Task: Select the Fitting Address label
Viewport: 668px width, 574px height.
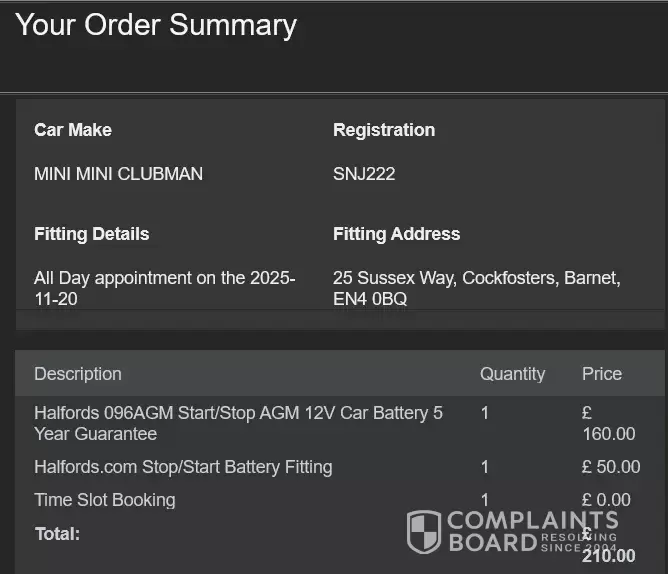Action: point(396,234)
